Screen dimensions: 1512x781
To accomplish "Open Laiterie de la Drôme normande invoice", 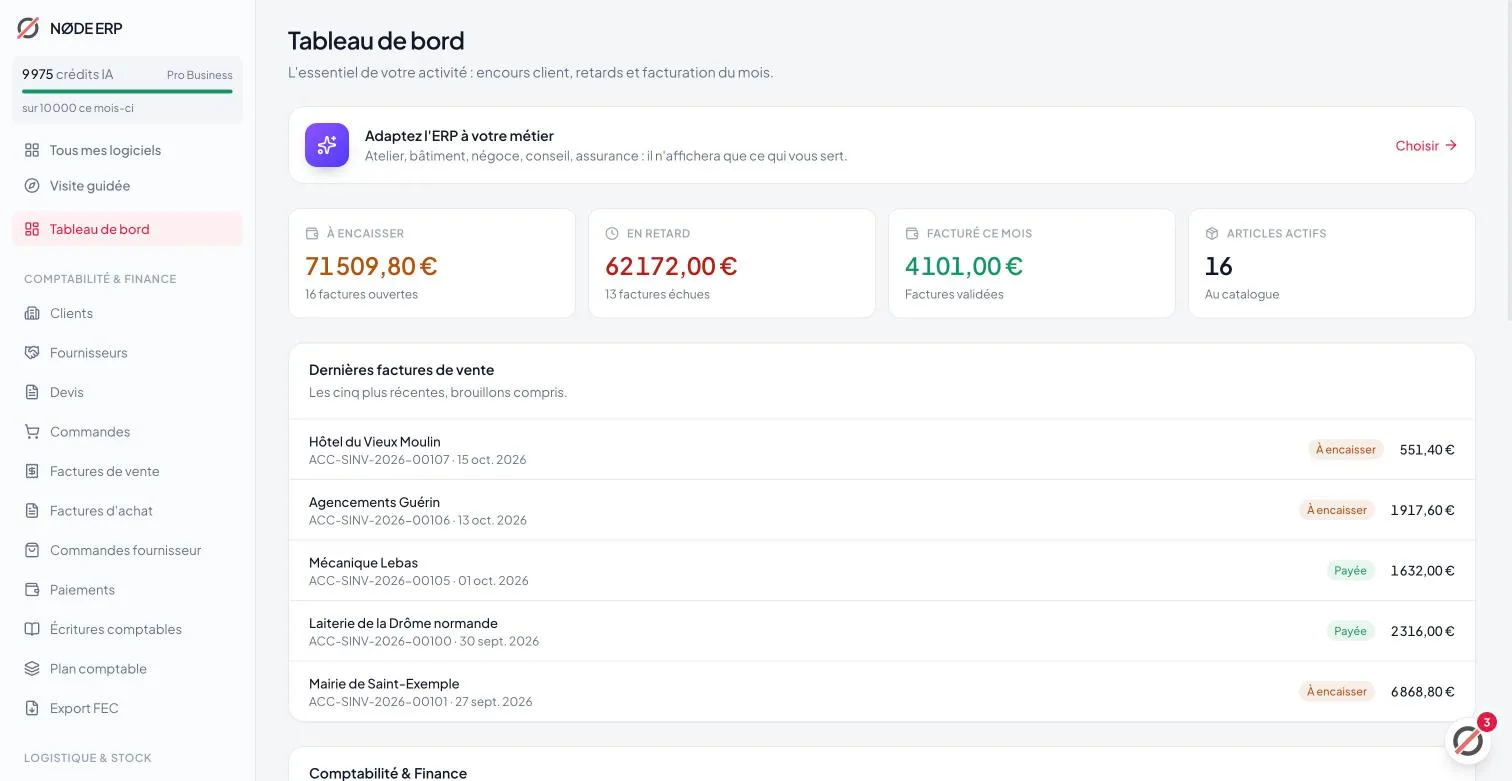I will (x=881, y=631).
